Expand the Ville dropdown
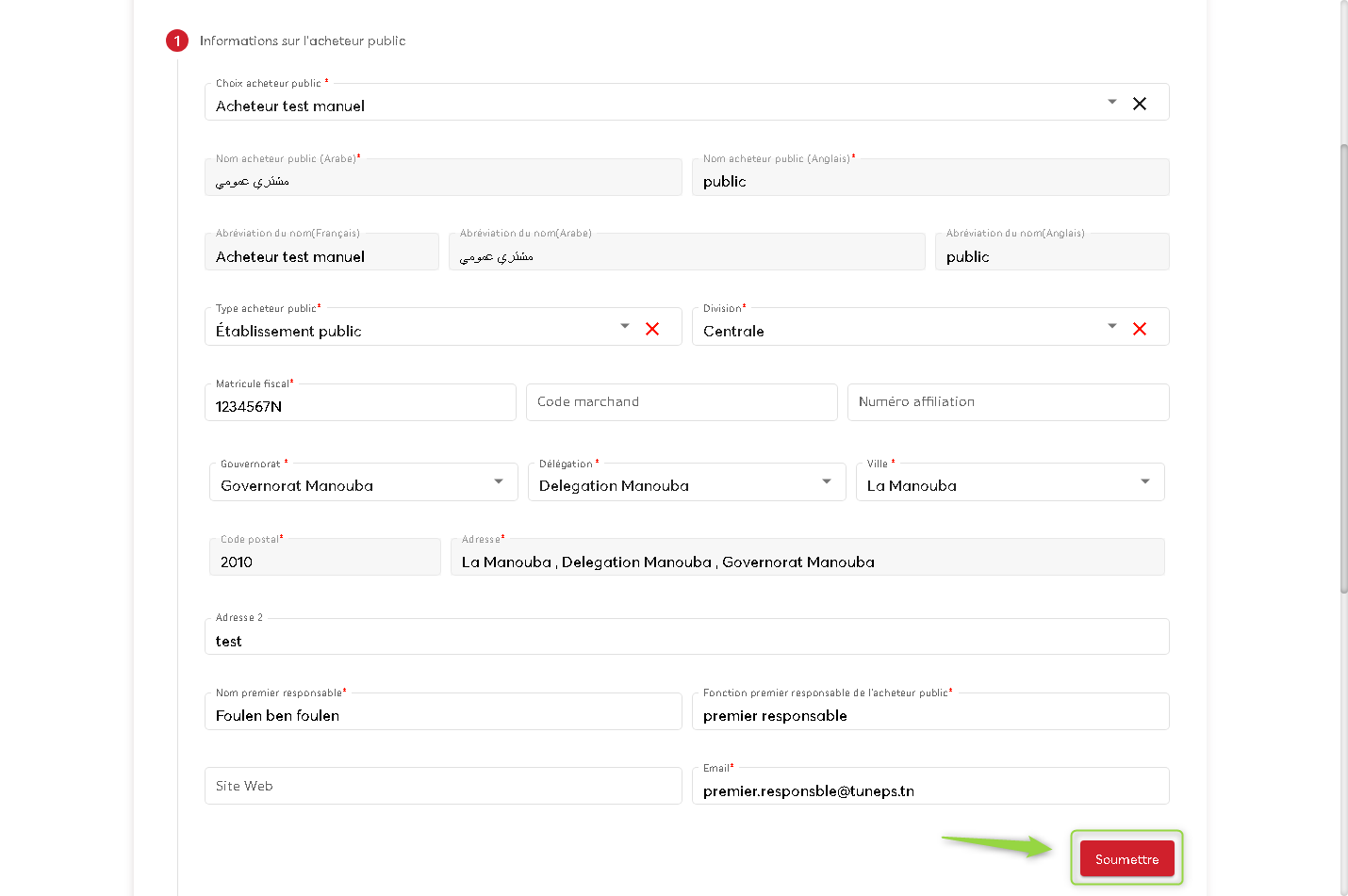The image size is (1348, 896). pyautogui.click(x=1144, y=481)
